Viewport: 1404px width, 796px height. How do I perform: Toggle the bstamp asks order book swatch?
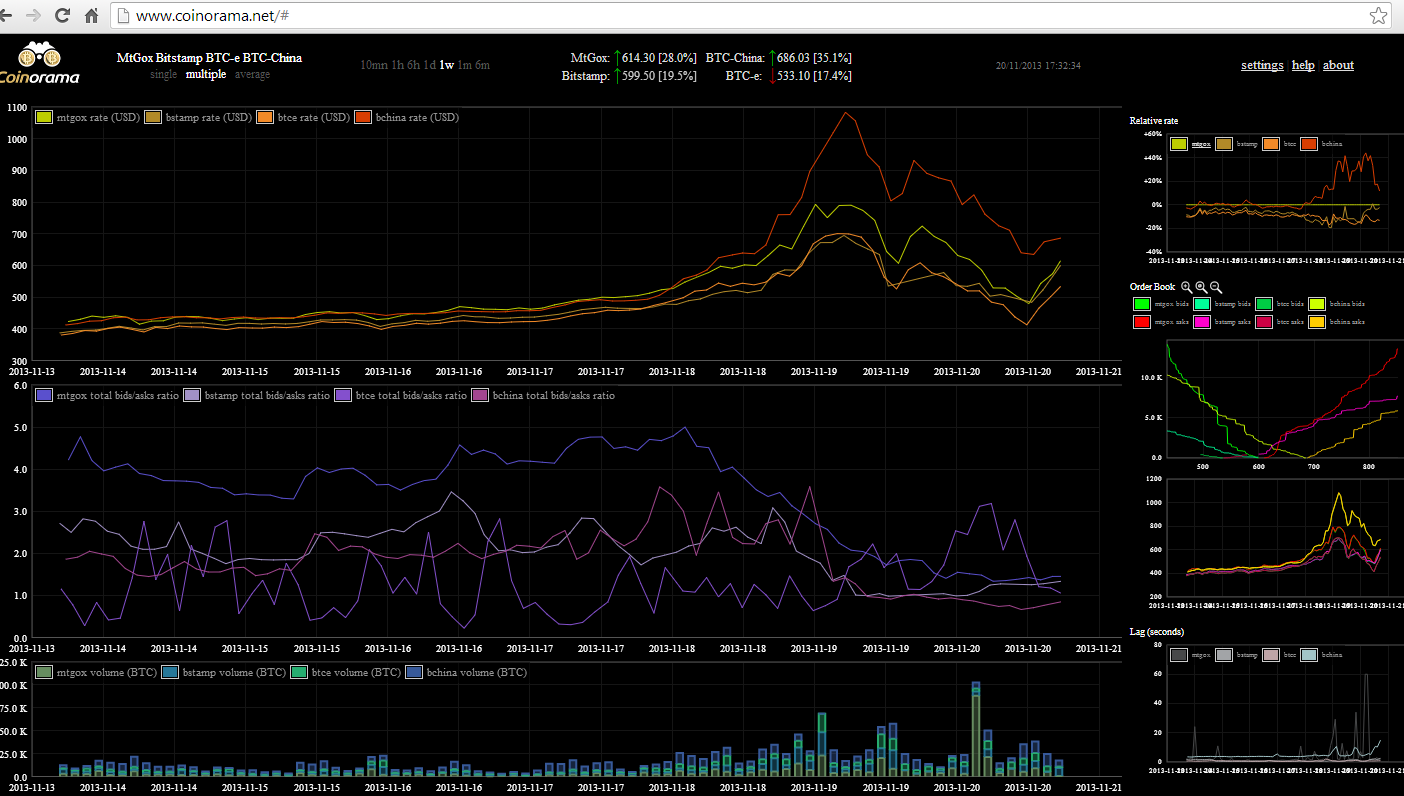1202,321
